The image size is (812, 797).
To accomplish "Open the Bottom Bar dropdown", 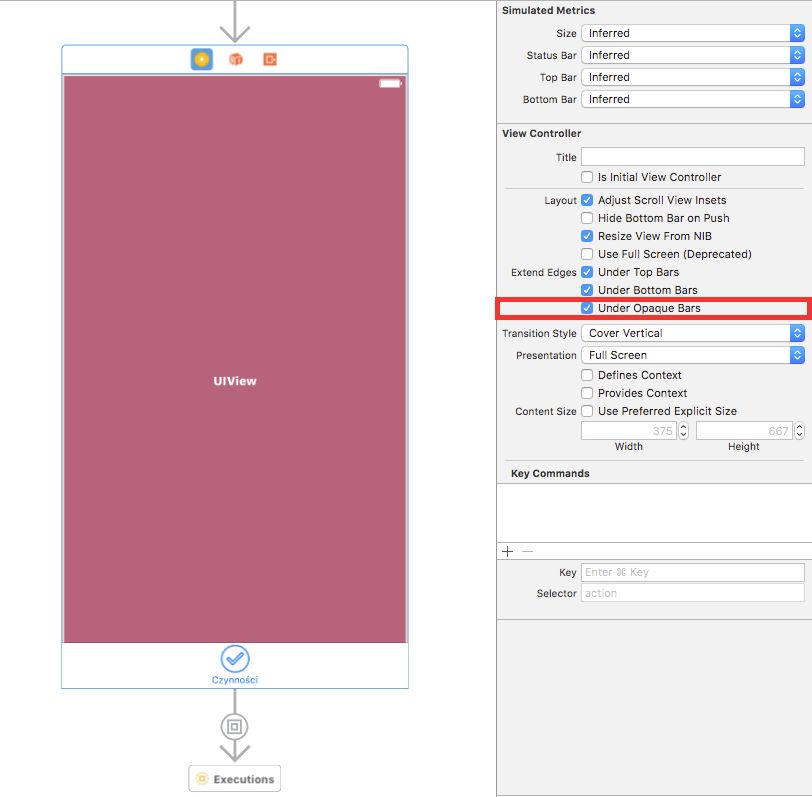I will [x=693, y=99].
